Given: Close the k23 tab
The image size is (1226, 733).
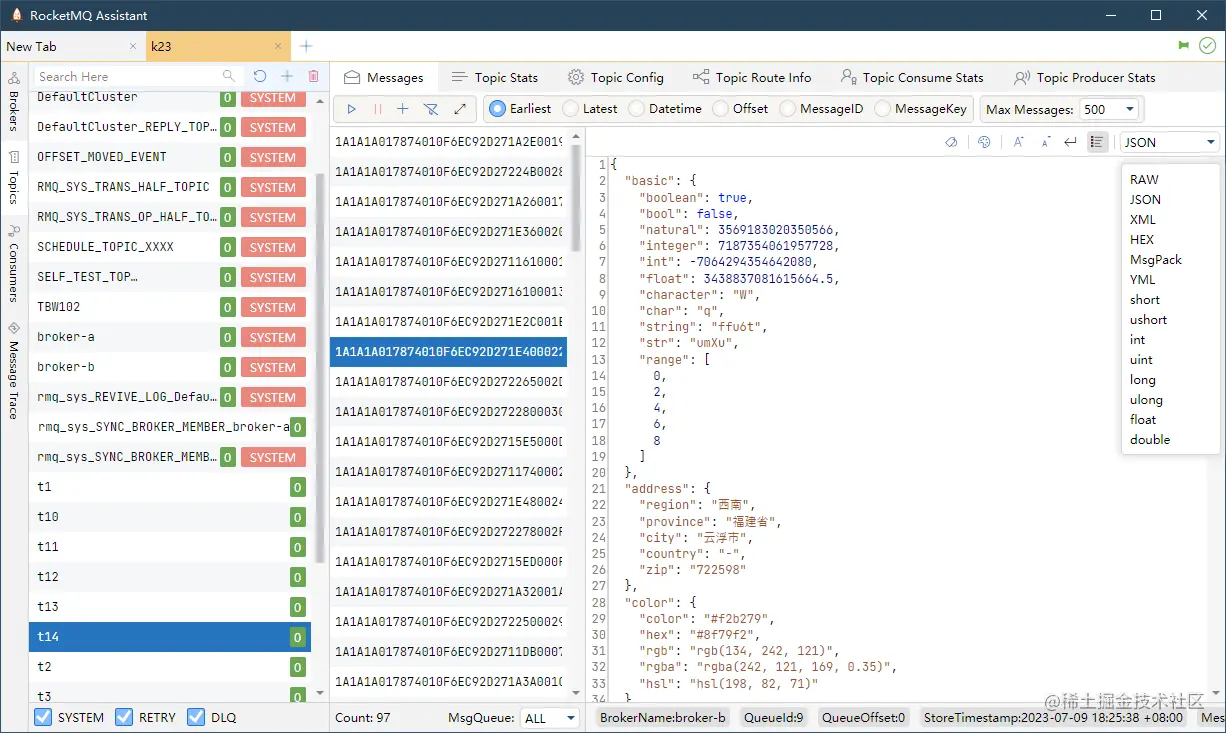Looking at the screenshot, I should pyautogui.click(x=278, y=46).
